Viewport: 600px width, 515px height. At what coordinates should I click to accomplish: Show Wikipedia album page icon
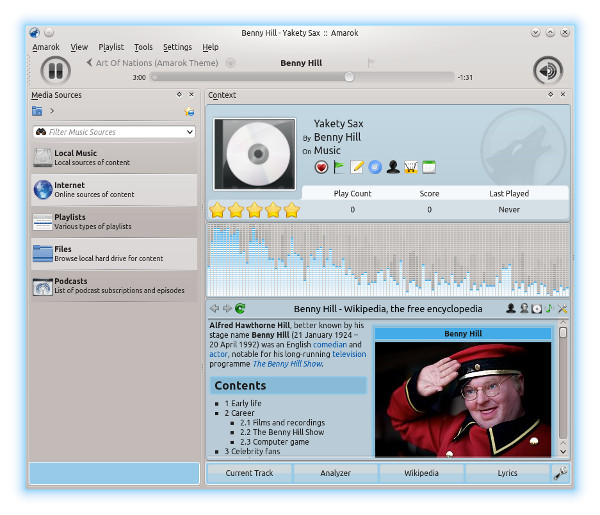[x=537, y=309]
